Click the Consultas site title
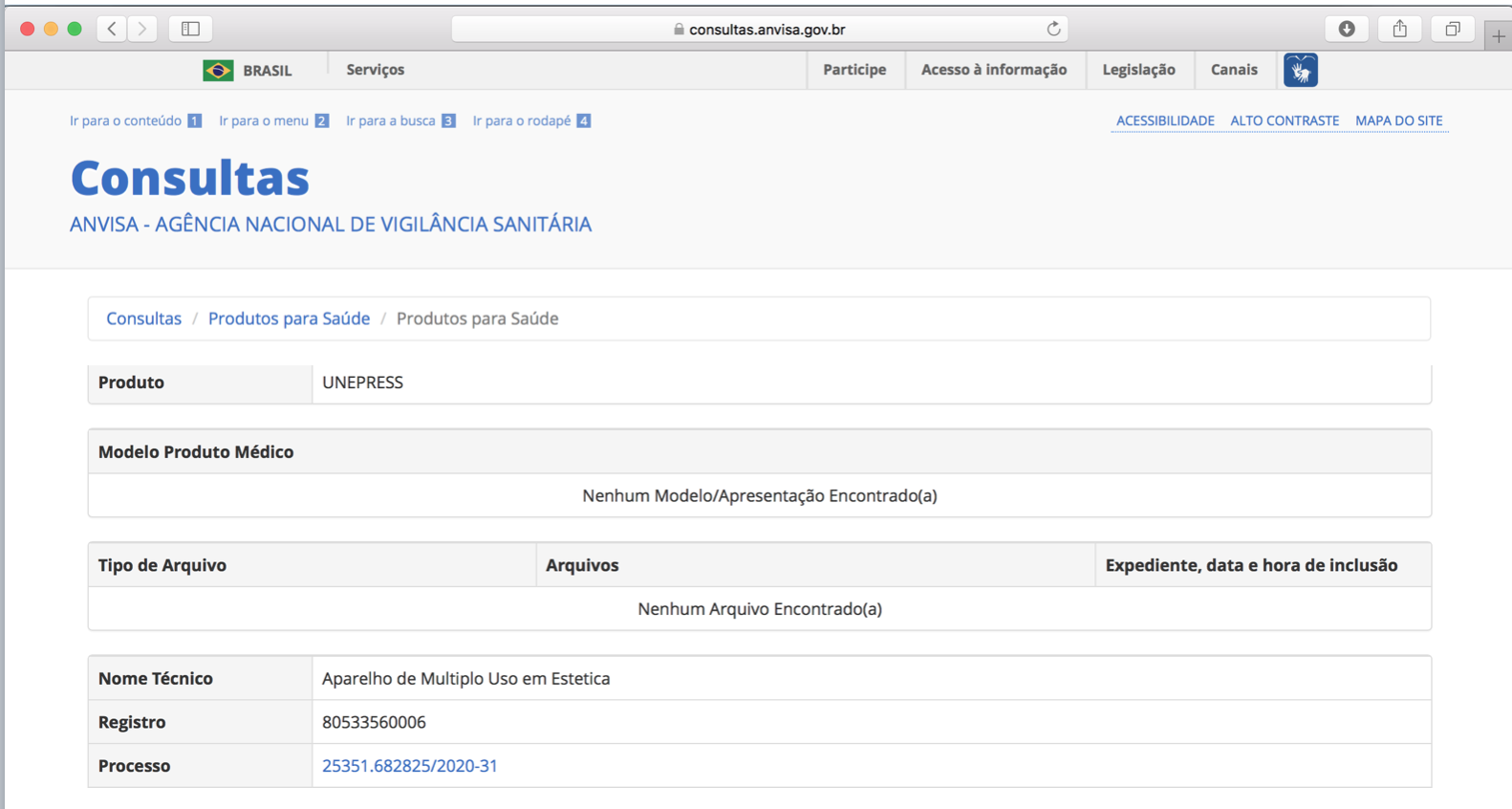This screenshot has width=1512, height=809. click(x=190, y=178)
